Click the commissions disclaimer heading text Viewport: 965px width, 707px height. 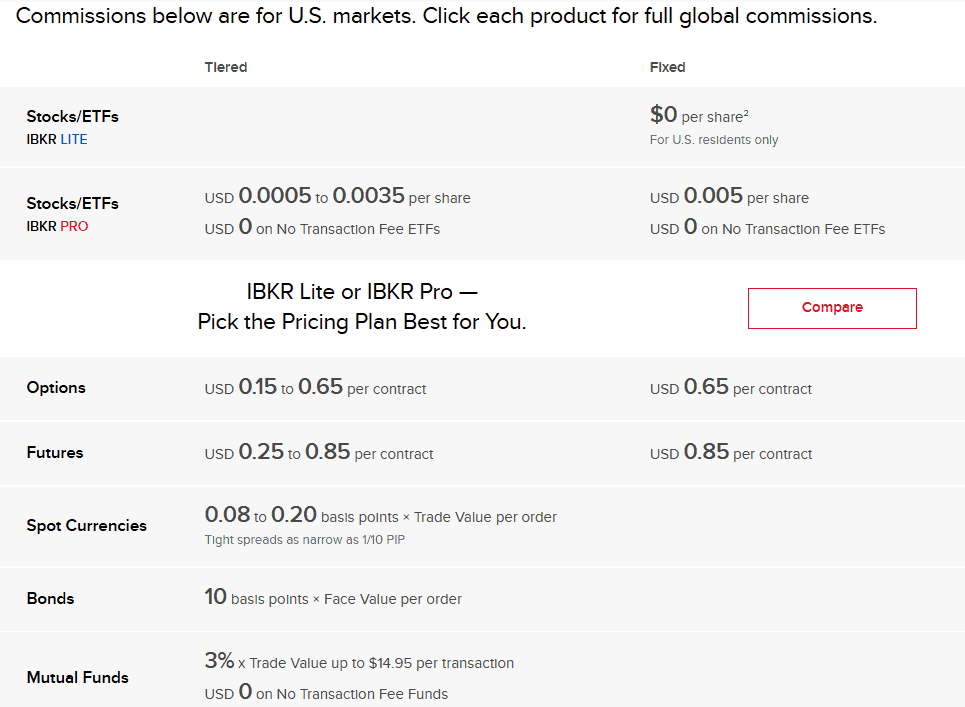tap(450, 16)
